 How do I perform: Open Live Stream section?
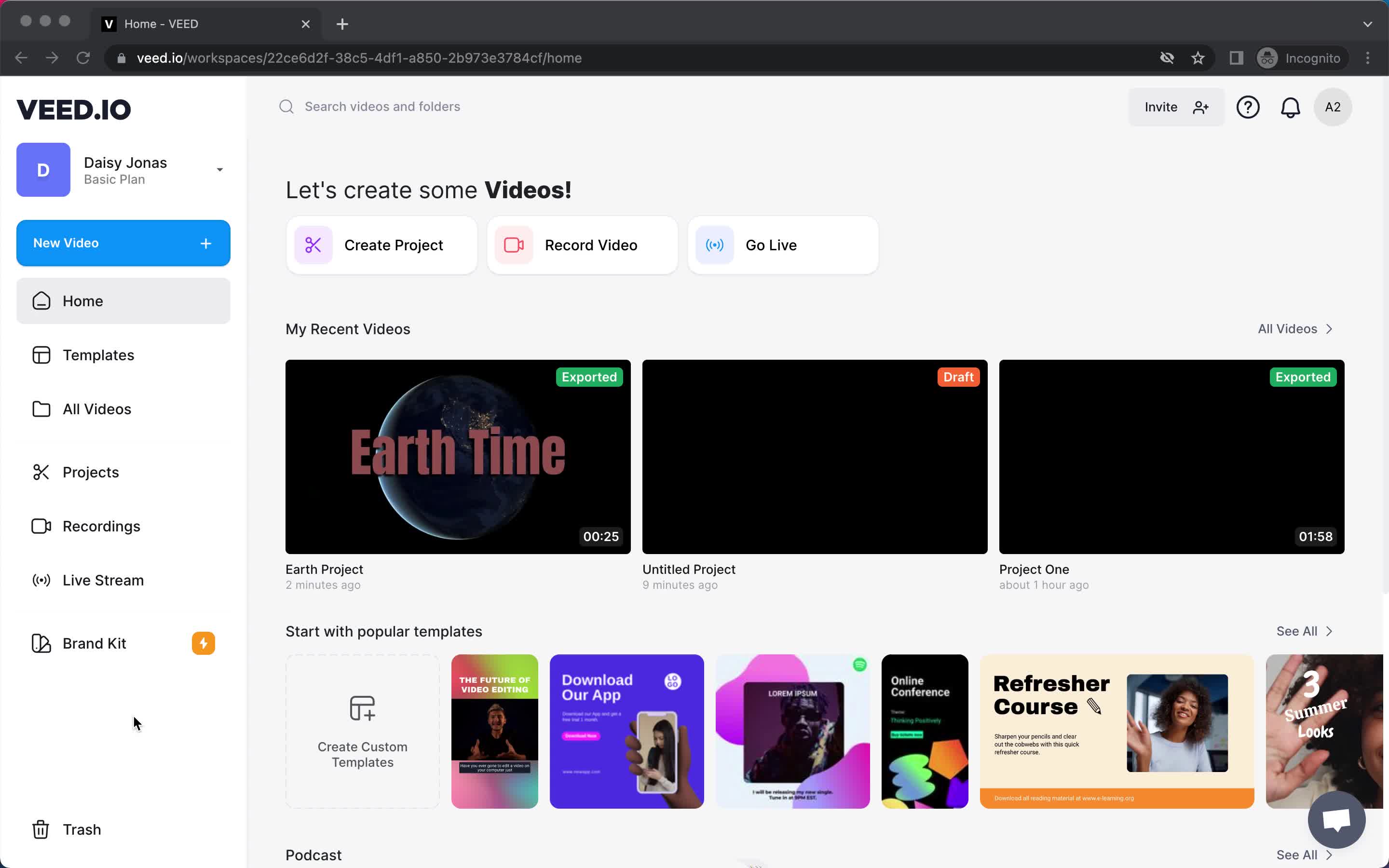coord(103,580)
